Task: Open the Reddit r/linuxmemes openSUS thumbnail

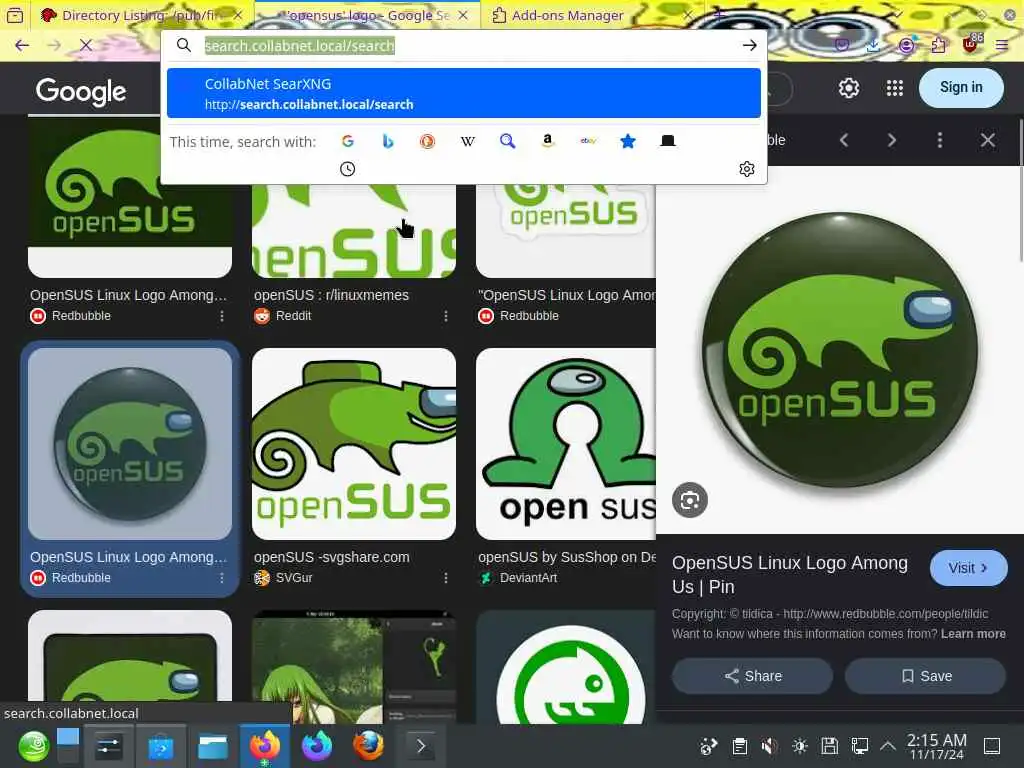Action: tap(354, 231)
